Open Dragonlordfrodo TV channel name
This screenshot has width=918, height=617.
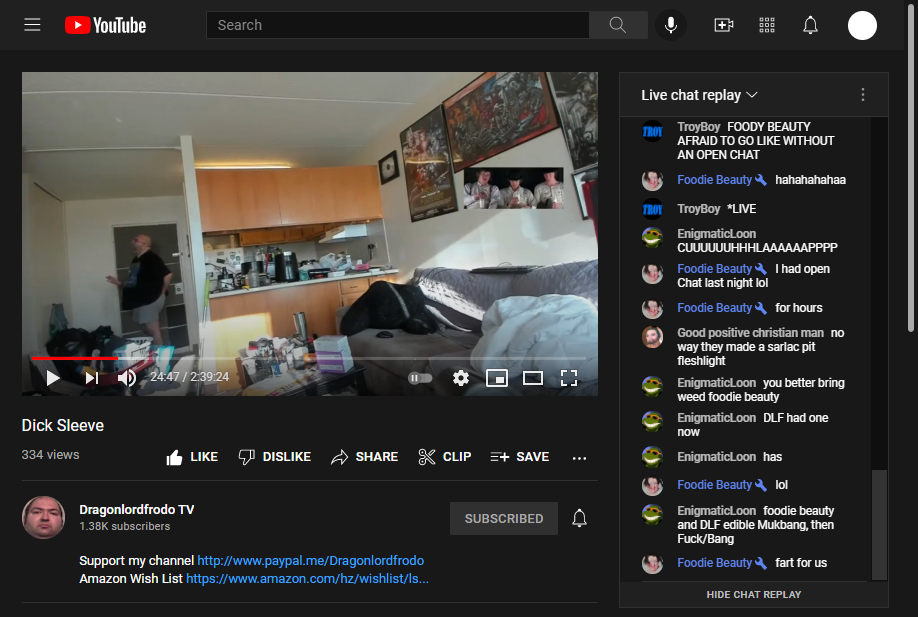pyautogui.click(x=136, y=510)
